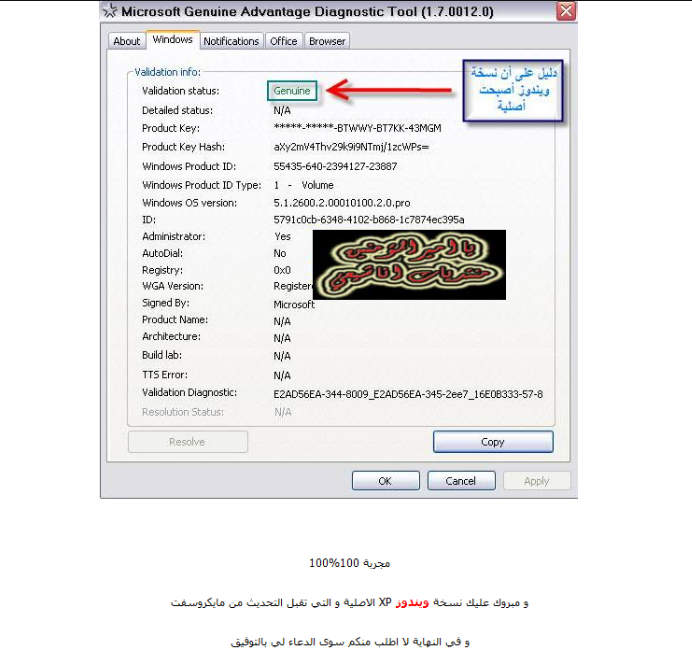
Task: Click the Windows OS version label
Action: [189, 203]
